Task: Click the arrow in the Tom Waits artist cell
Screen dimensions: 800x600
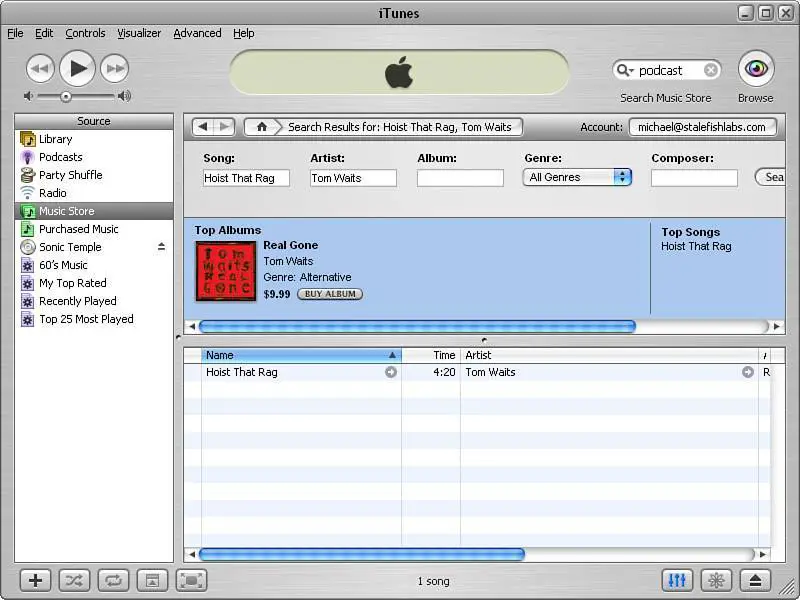Action: coord(747,372)
